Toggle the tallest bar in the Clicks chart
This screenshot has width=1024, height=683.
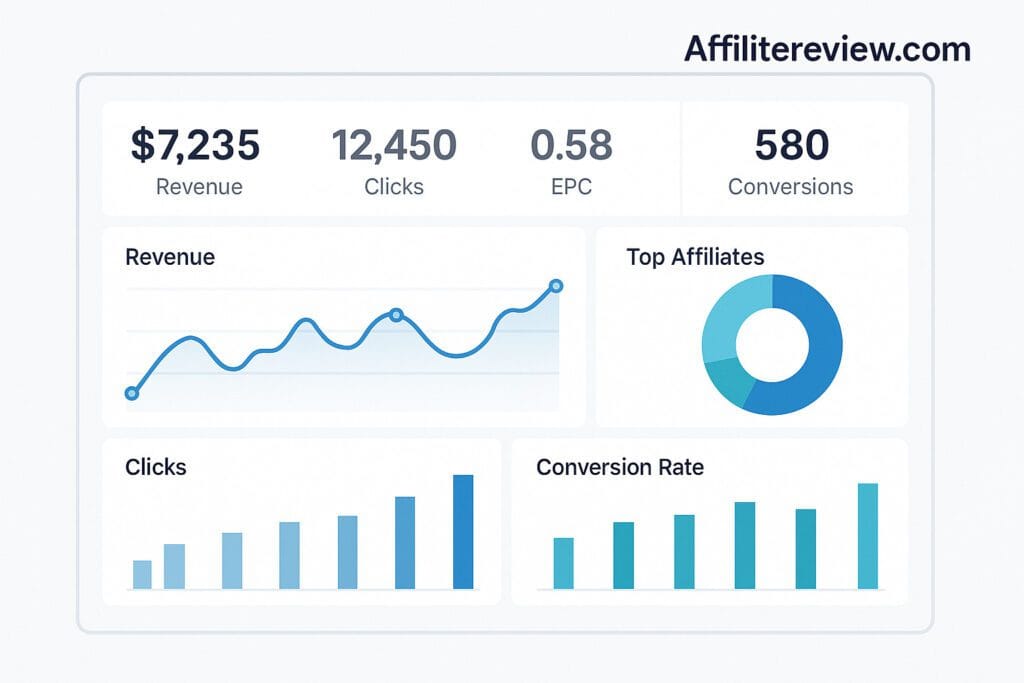tap(465, 530)
